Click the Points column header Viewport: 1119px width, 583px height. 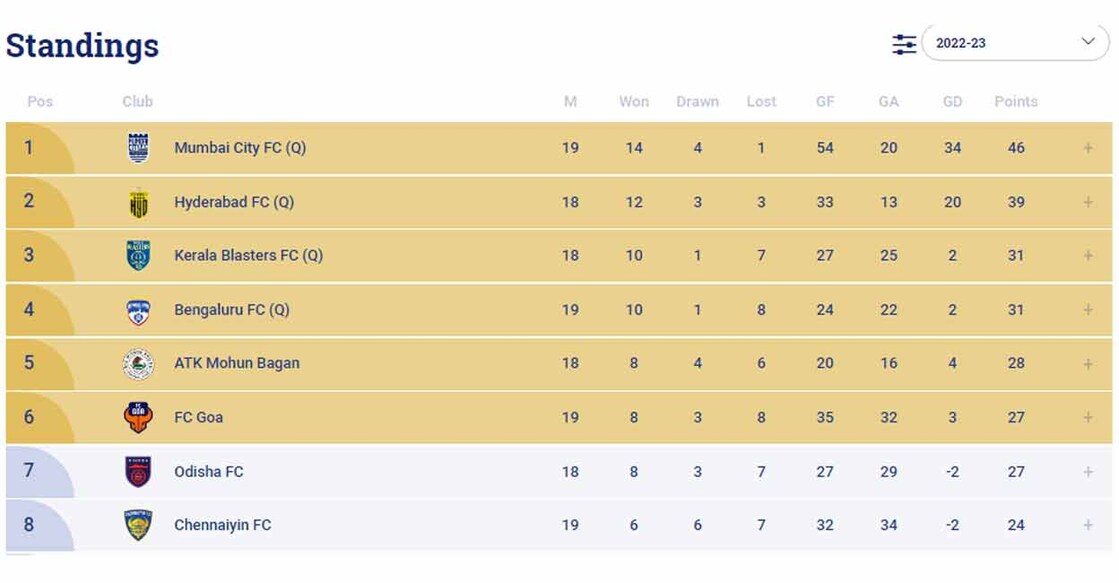(x=1016, y=101)
